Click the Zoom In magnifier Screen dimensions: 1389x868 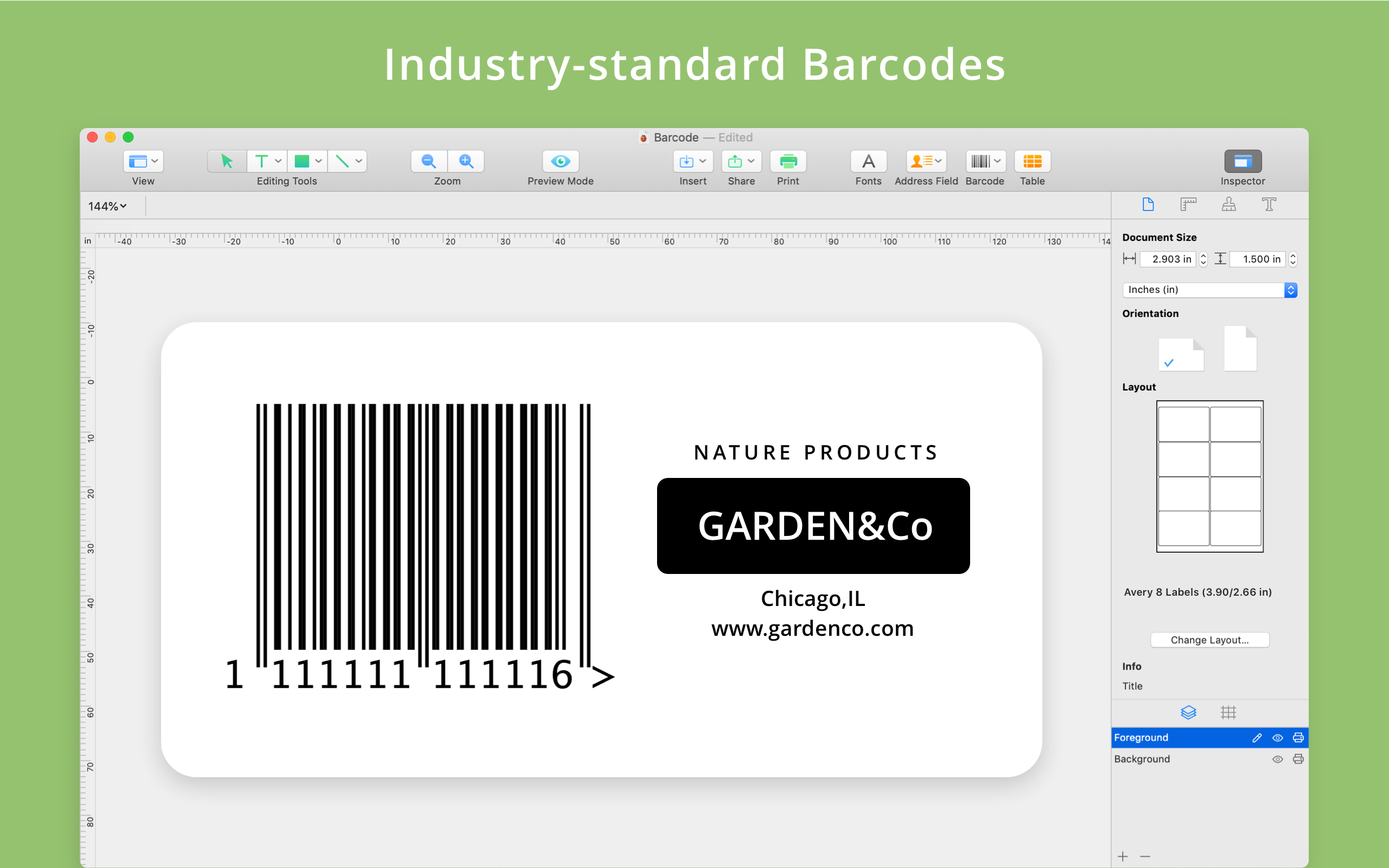click(x=465, y=161)
